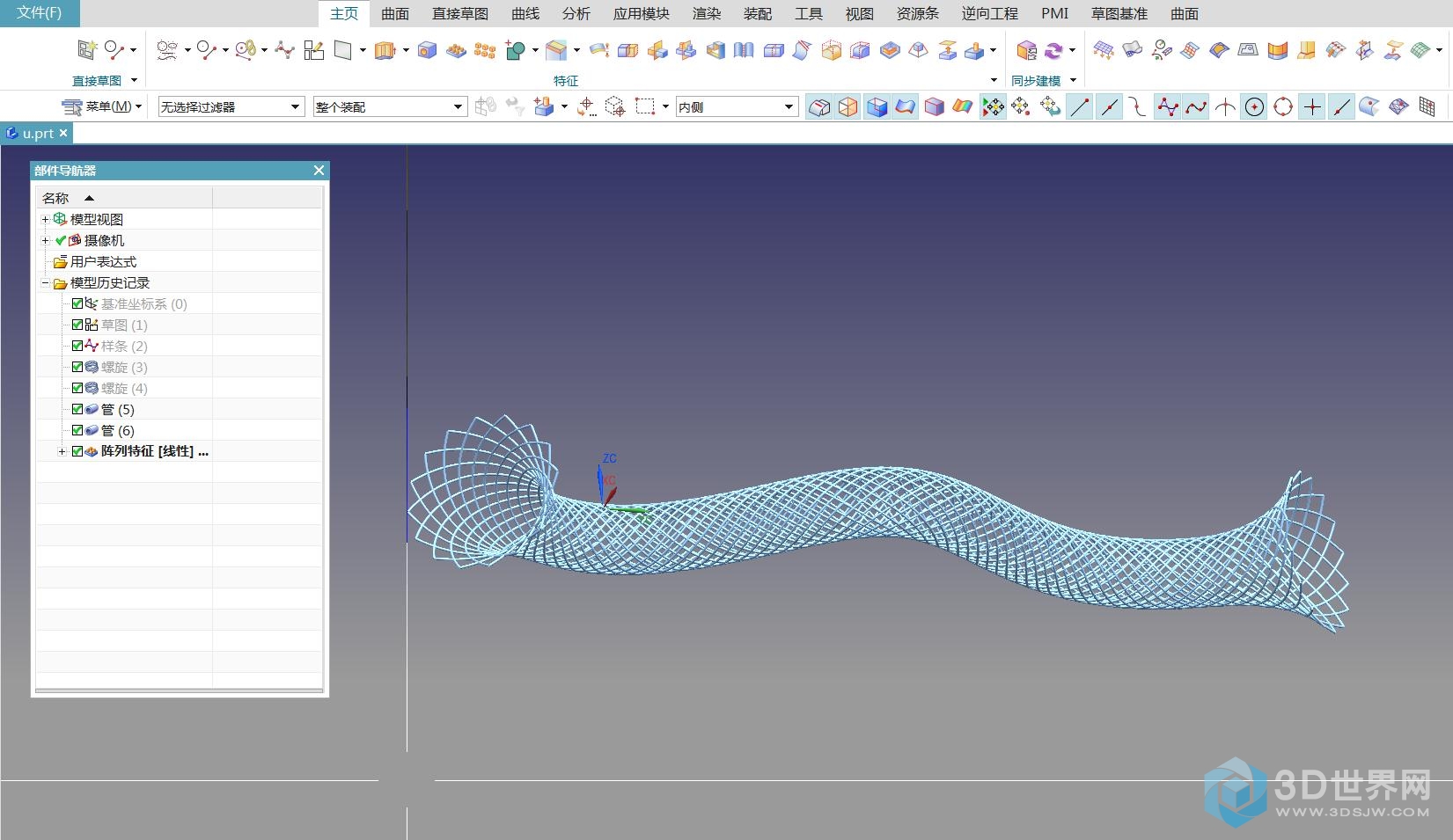Sort by the 名称 column header
Screen dimensions: 1453x840
click(124, 198)
